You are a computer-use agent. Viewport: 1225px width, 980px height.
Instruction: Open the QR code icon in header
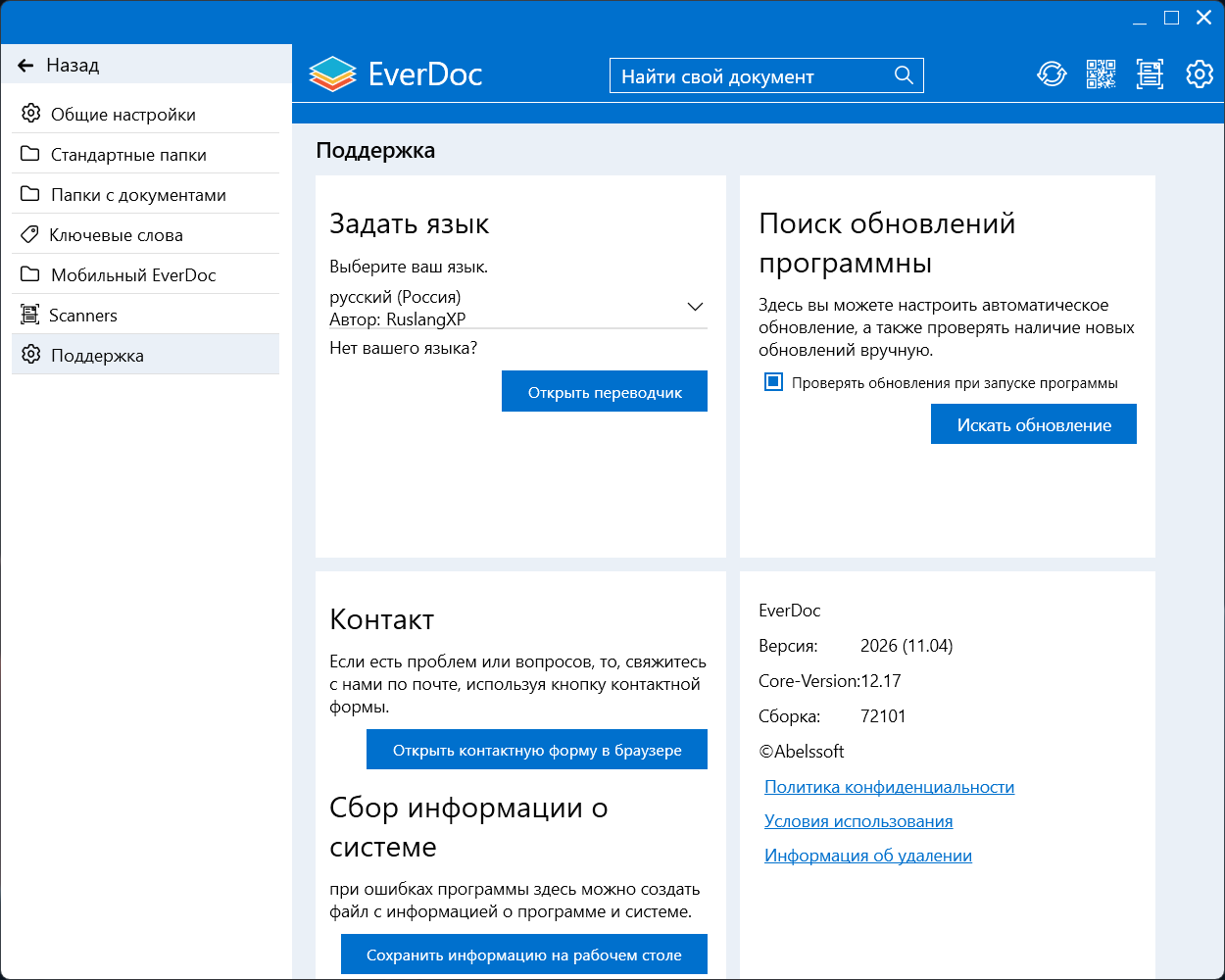click(1101, 74)
